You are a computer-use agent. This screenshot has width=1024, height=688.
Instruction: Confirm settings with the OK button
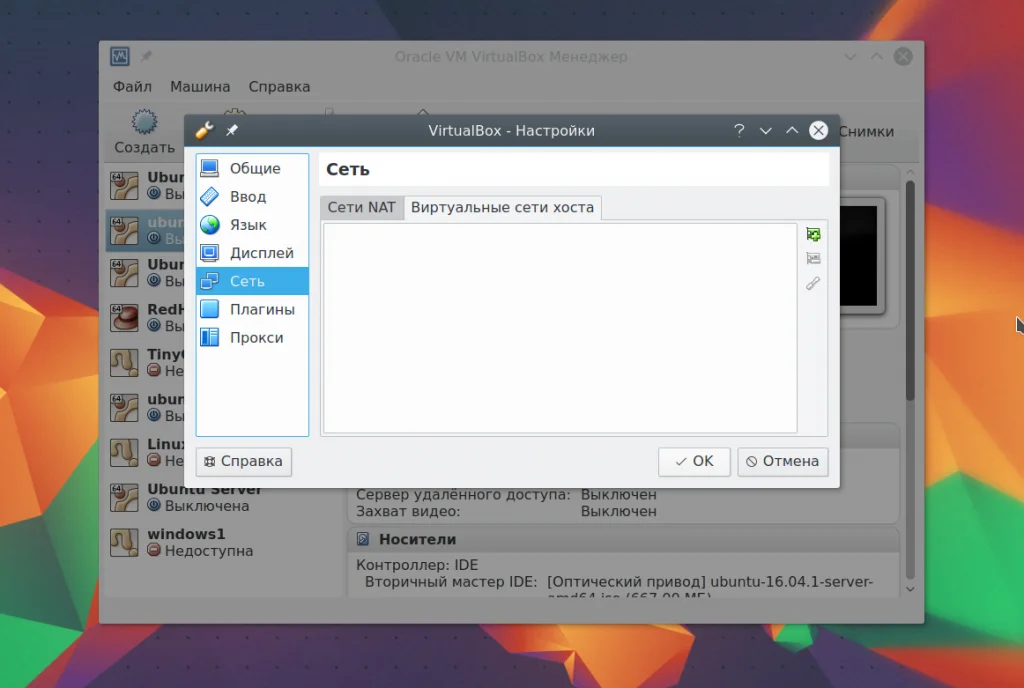tap(694, 461)
